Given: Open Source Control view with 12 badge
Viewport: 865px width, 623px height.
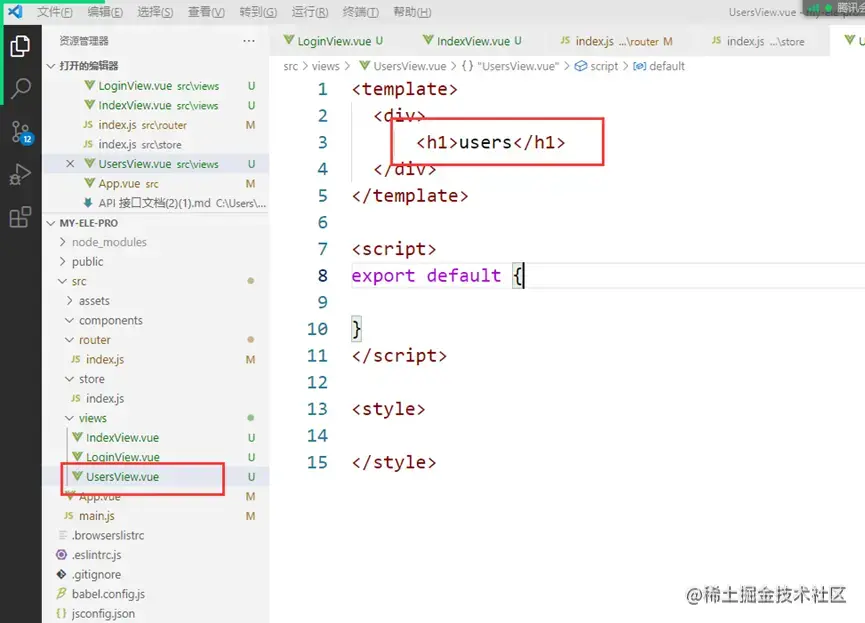Looking at the screenshot, I should pos(22,132).
